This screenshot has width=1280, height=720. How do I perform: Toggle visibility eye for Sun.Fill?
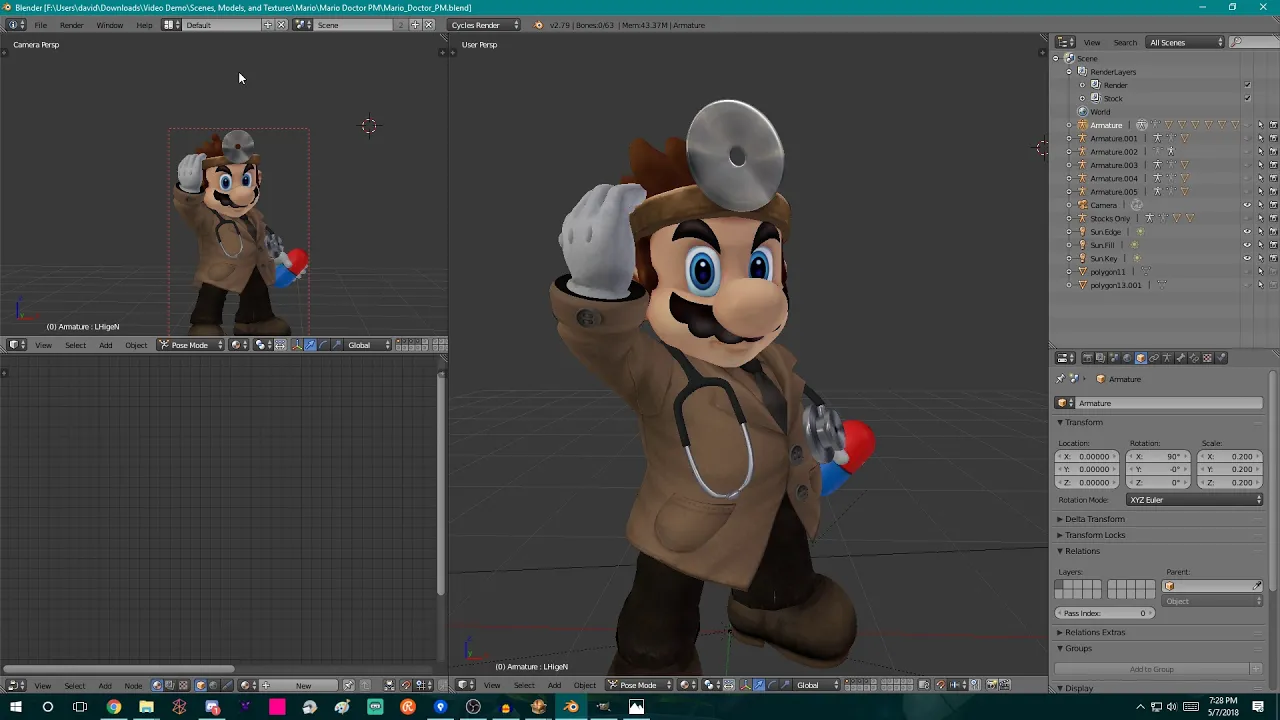coord(1247,245)
